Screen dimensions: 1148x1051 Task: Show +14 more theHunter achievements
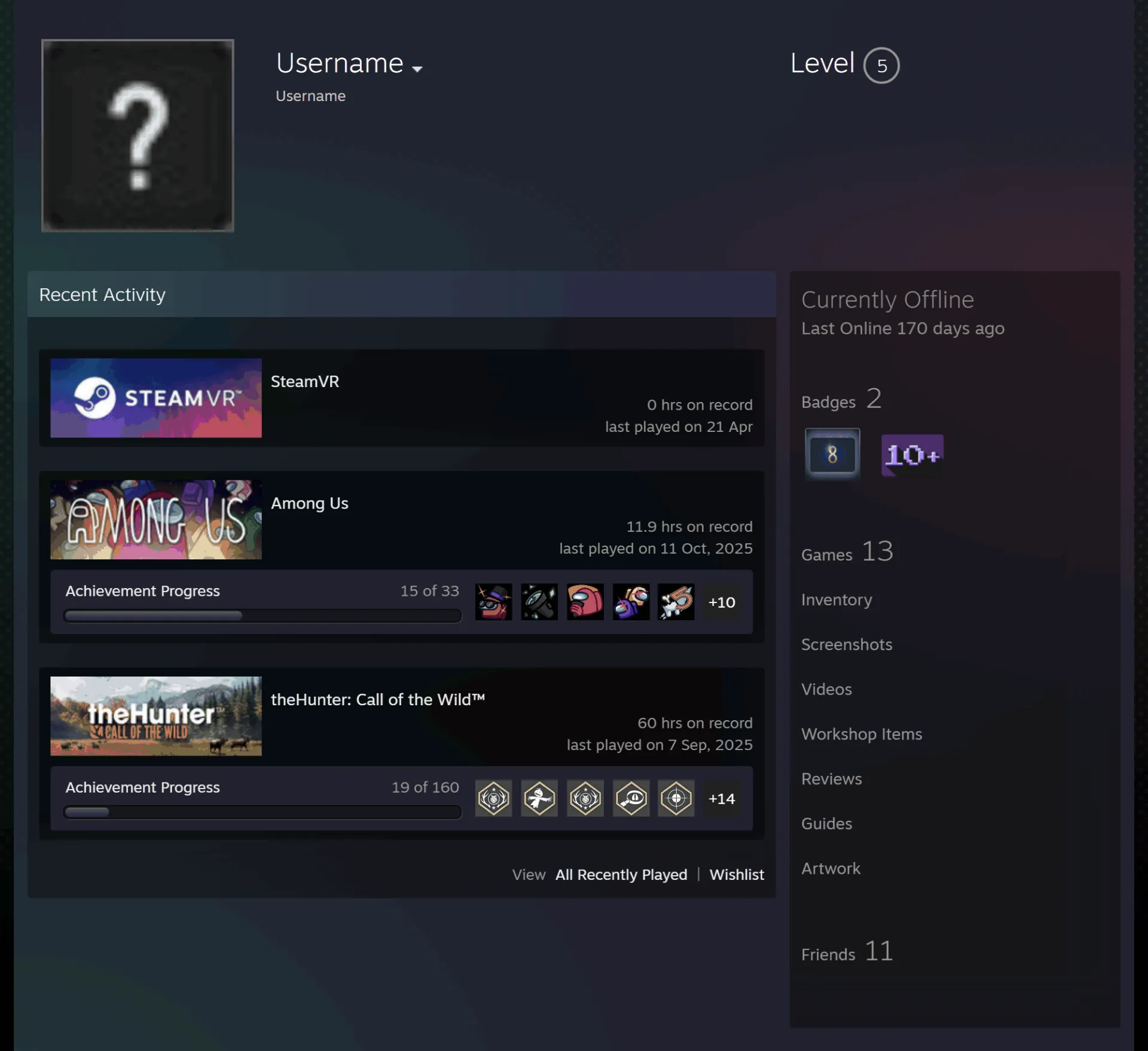coord(722,798)
